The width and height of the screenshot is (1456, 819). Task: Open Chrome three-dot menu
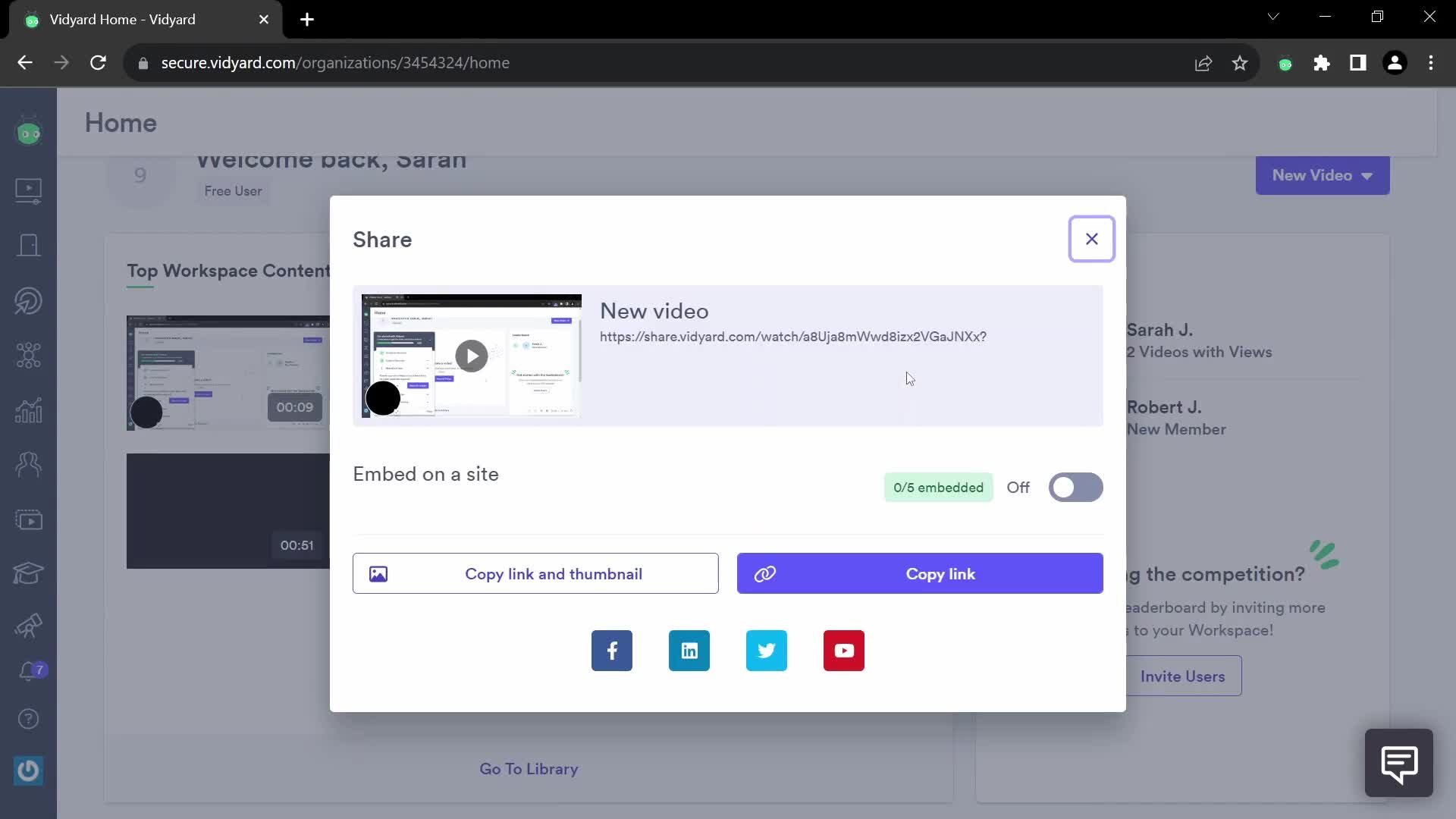pyautogui.click(x=1431, y=63)
